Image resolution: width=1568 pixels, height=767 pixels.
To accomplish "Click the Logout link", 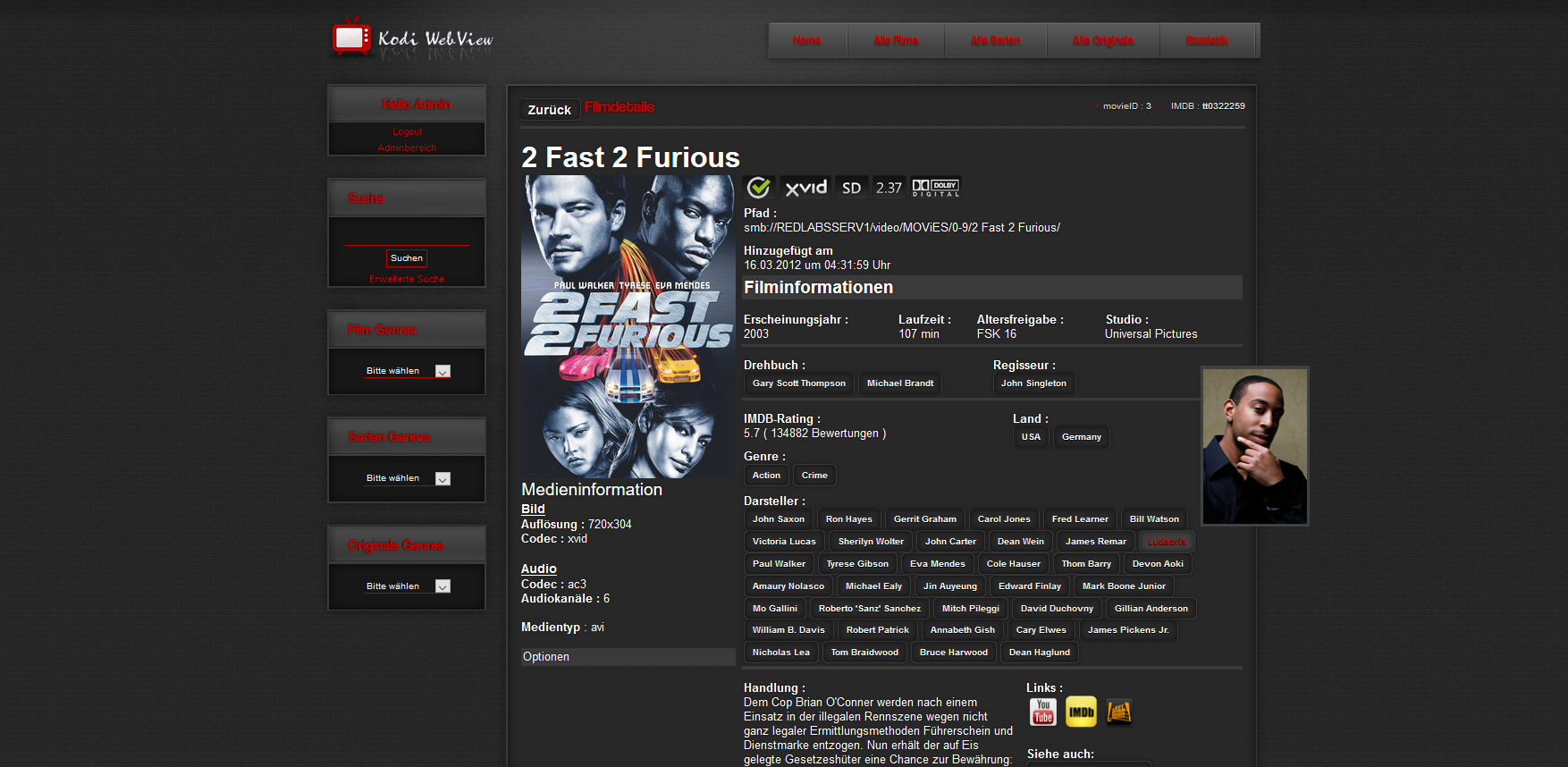I will click(x=407, y=131).
